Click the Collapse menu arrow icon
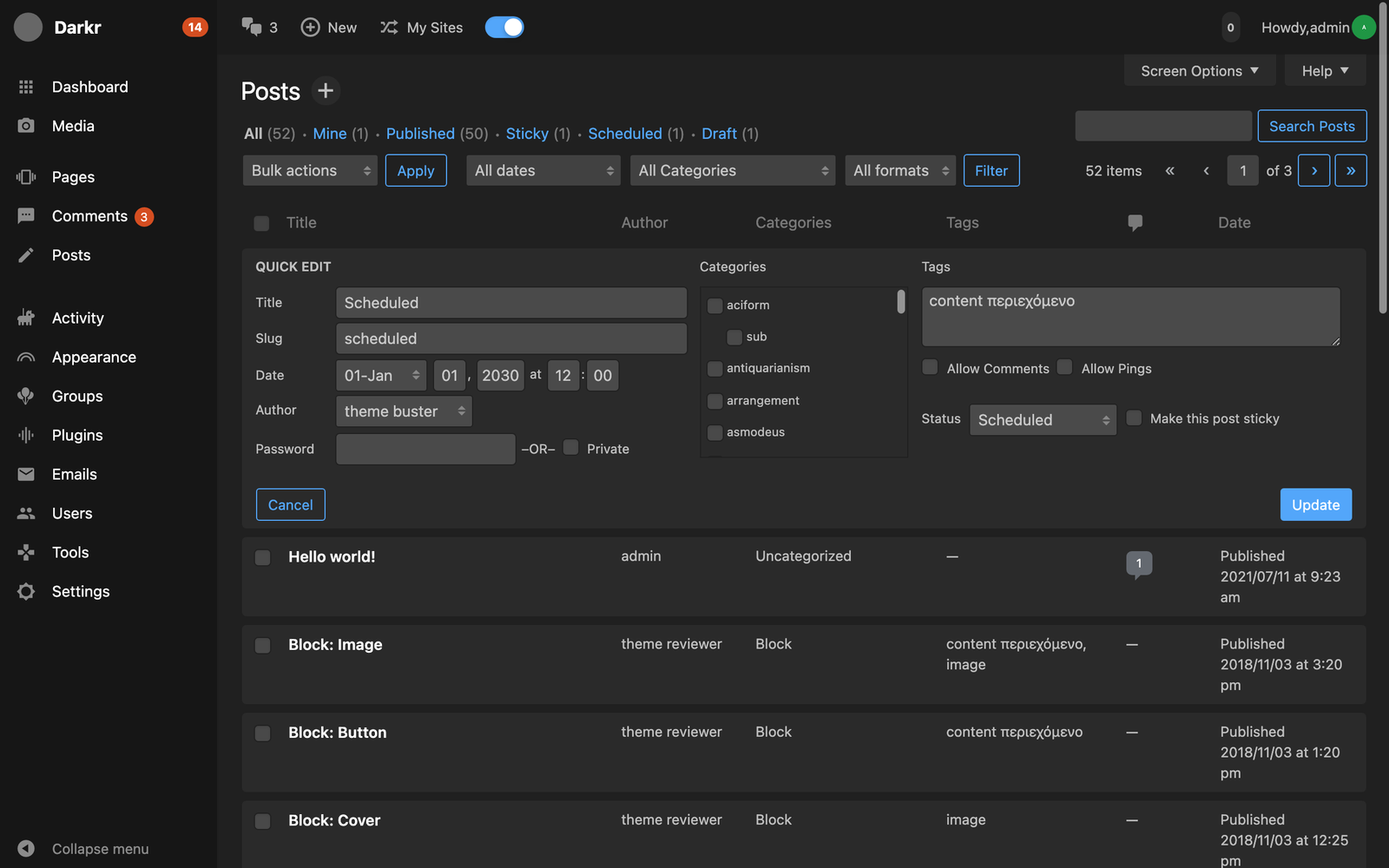 26,848
